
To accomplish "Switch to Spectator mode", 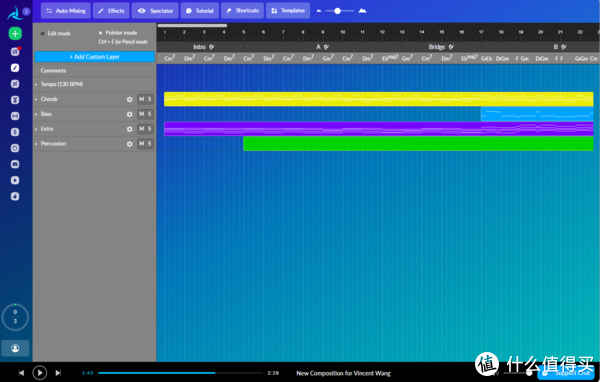I will coord(155,11).
